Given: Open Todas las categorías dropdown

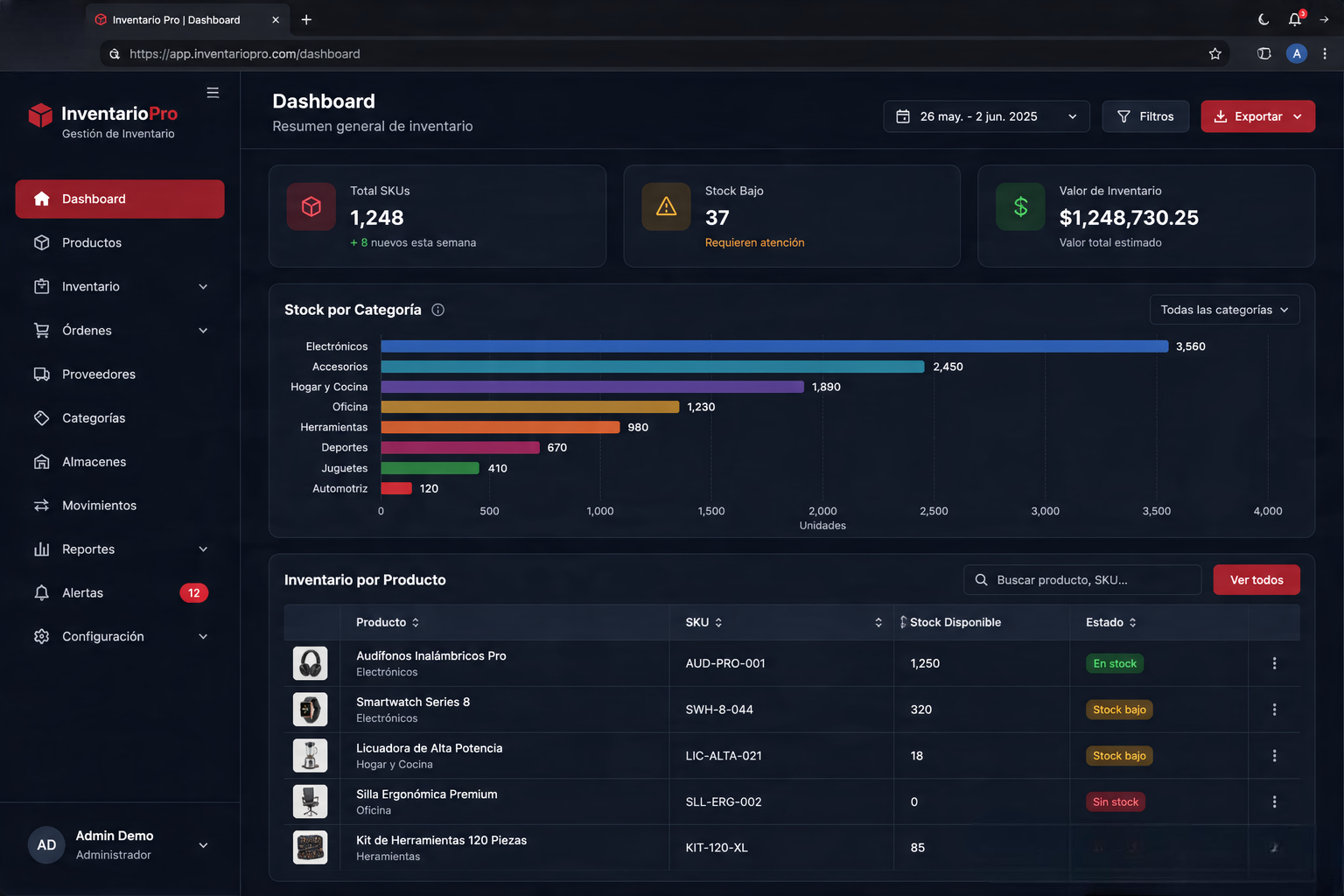Looking at the screenshot, I should pos(1224,310).
